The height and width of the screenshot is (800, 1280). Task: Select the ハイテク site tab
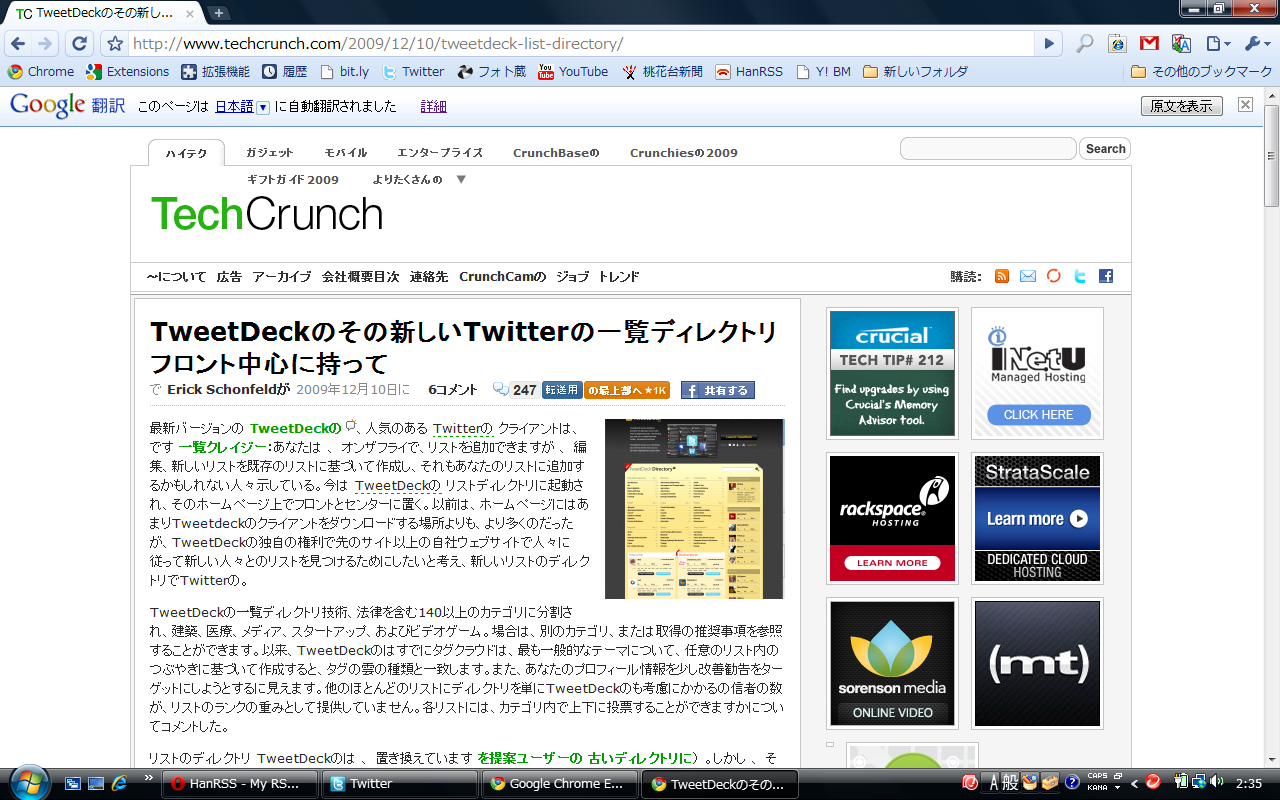coord(186,153)
